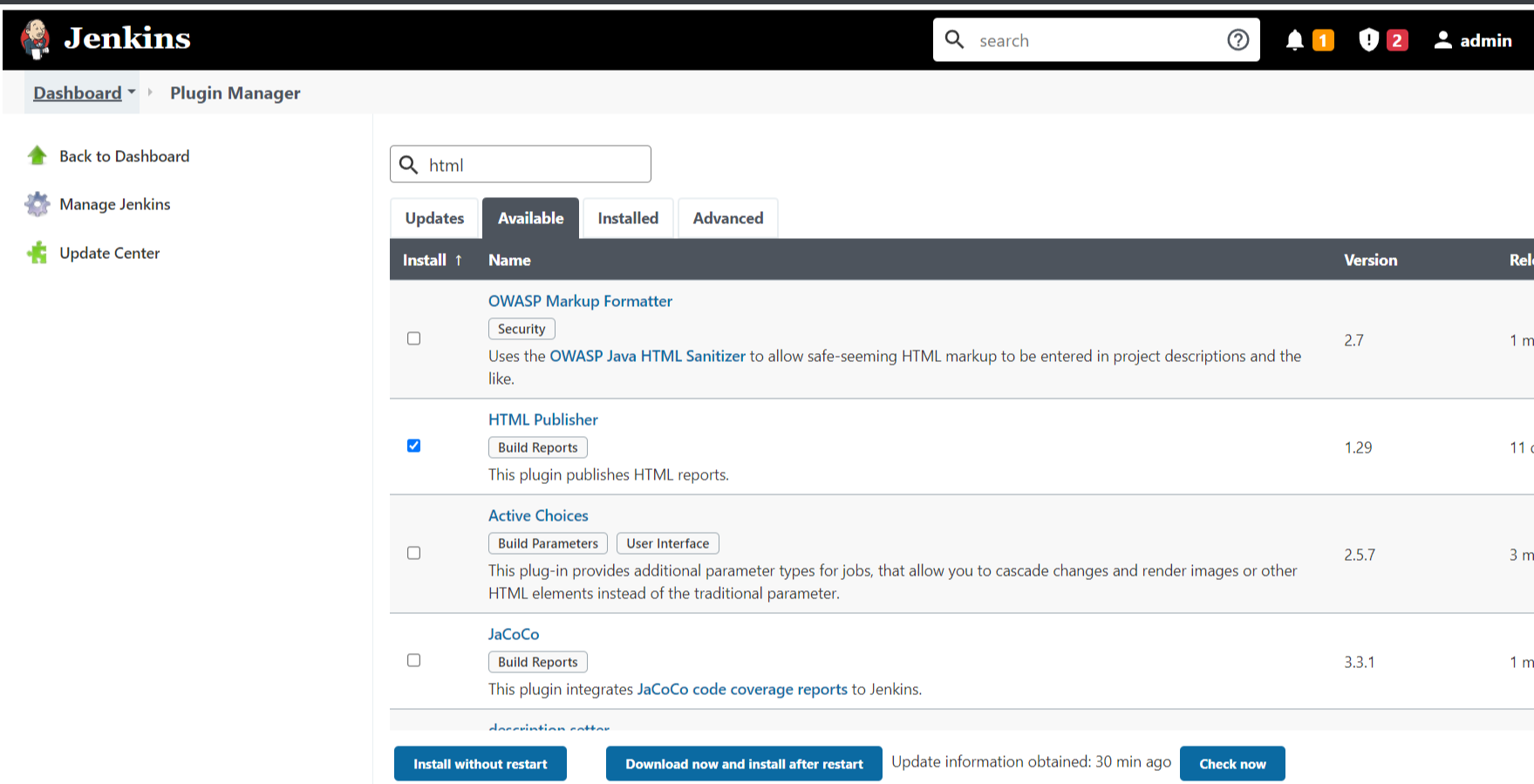Click Install without restart button
1534x784 pixels.
pos(480,764)
